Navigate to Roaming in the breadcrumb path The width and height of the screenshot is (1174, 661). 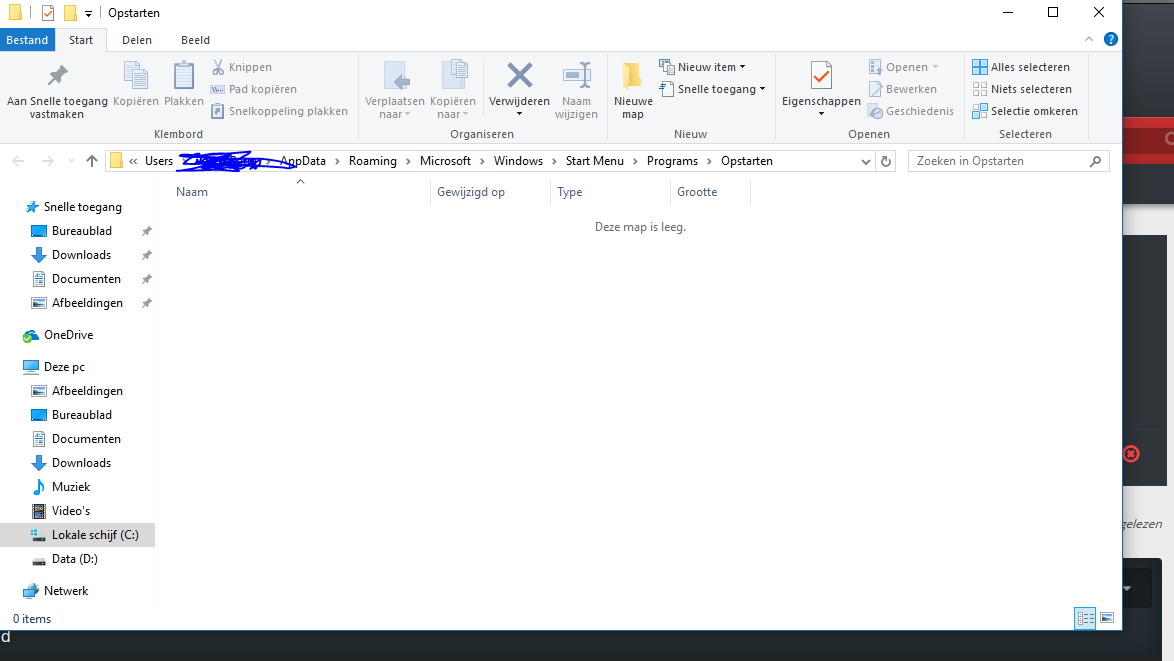point(373,161)
